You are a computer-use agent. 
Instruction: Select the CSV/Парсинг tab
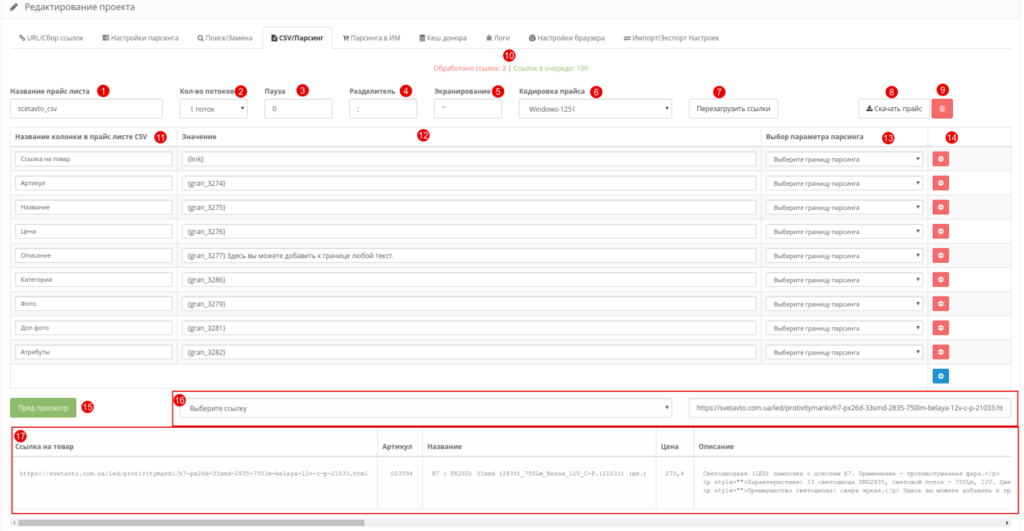(x=297, y=38)
